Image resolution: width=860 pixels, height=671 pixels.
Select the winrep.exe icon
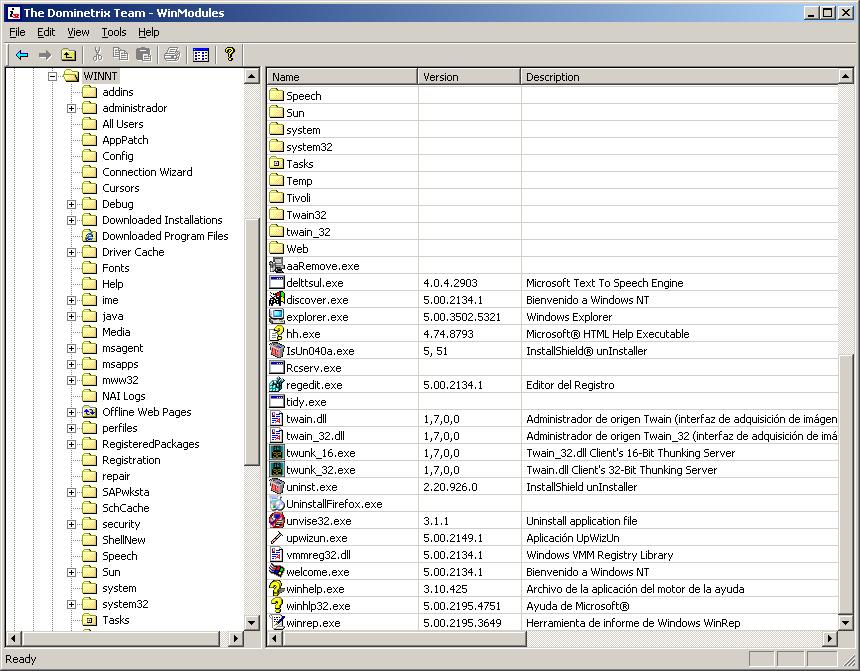[x=276, y=623]
